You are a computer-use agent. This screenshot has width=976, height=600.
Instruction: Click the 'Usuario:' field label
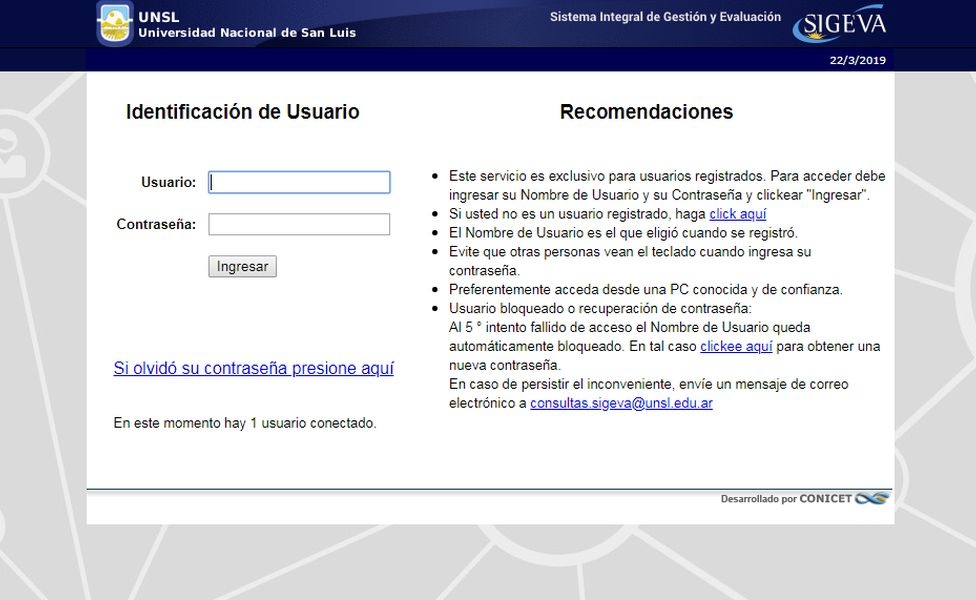[168, 182]
